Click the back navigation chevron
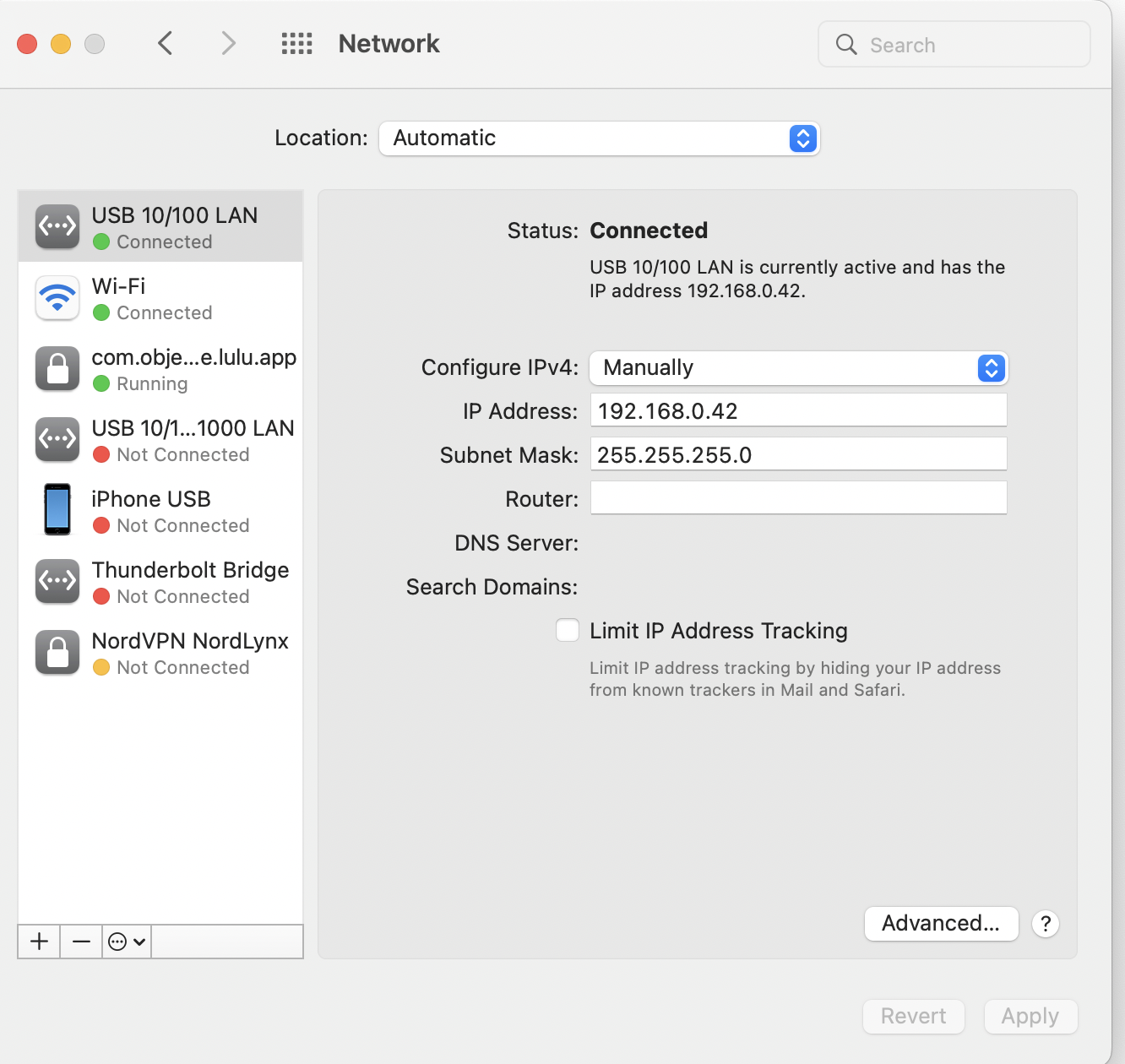 (x=166, y=43)
